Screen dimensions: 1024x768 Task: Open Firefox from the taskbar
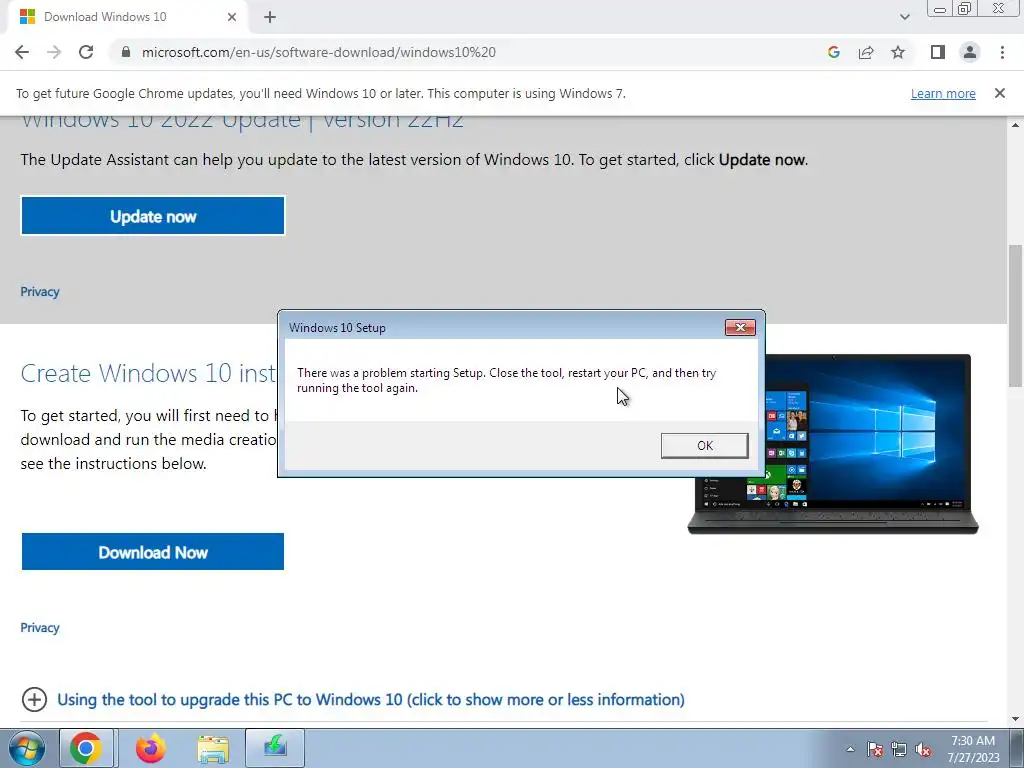click(x=150, y=748)
